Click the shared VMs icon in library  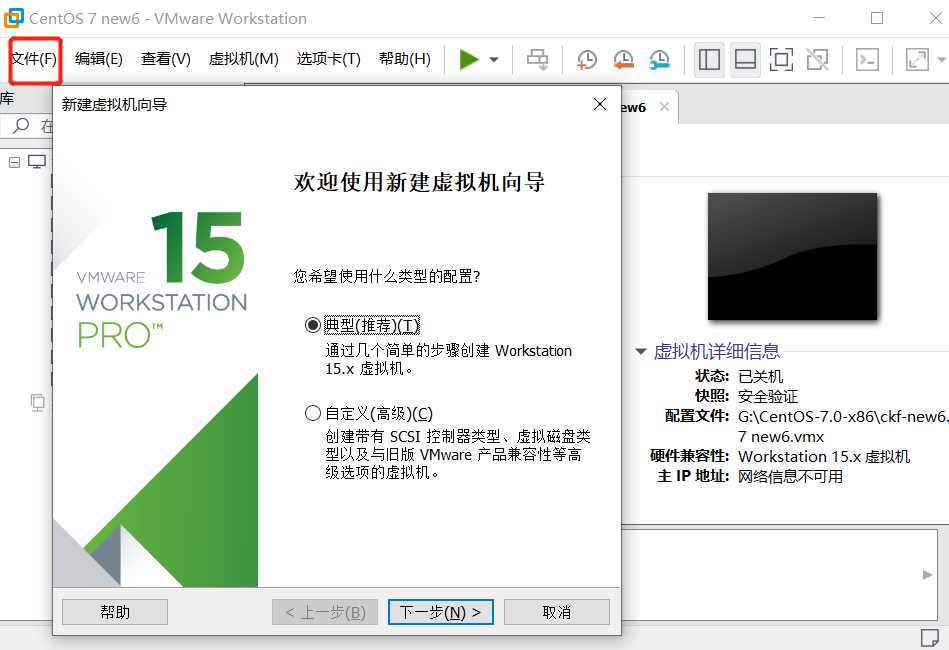coord(38,402)
